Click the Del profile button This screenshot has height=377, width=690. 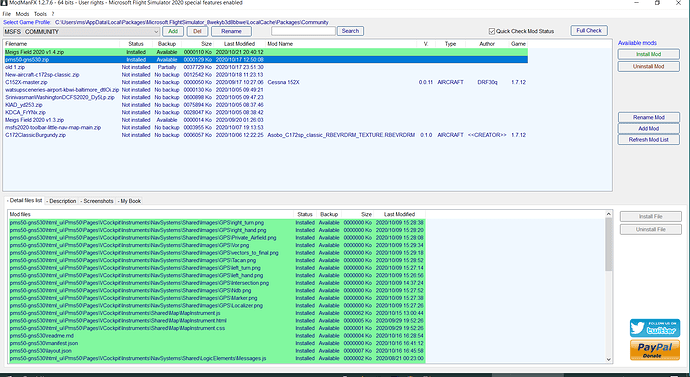tap(197, 31)
